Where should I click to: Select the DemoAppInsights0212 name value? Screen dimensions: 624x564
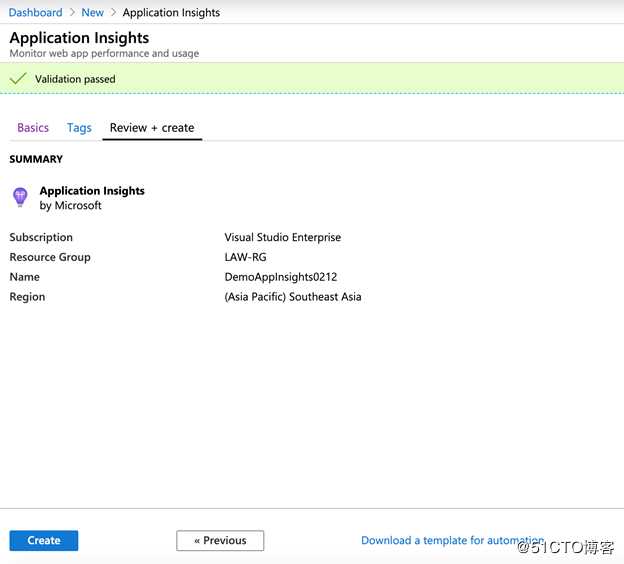(281, 277)
